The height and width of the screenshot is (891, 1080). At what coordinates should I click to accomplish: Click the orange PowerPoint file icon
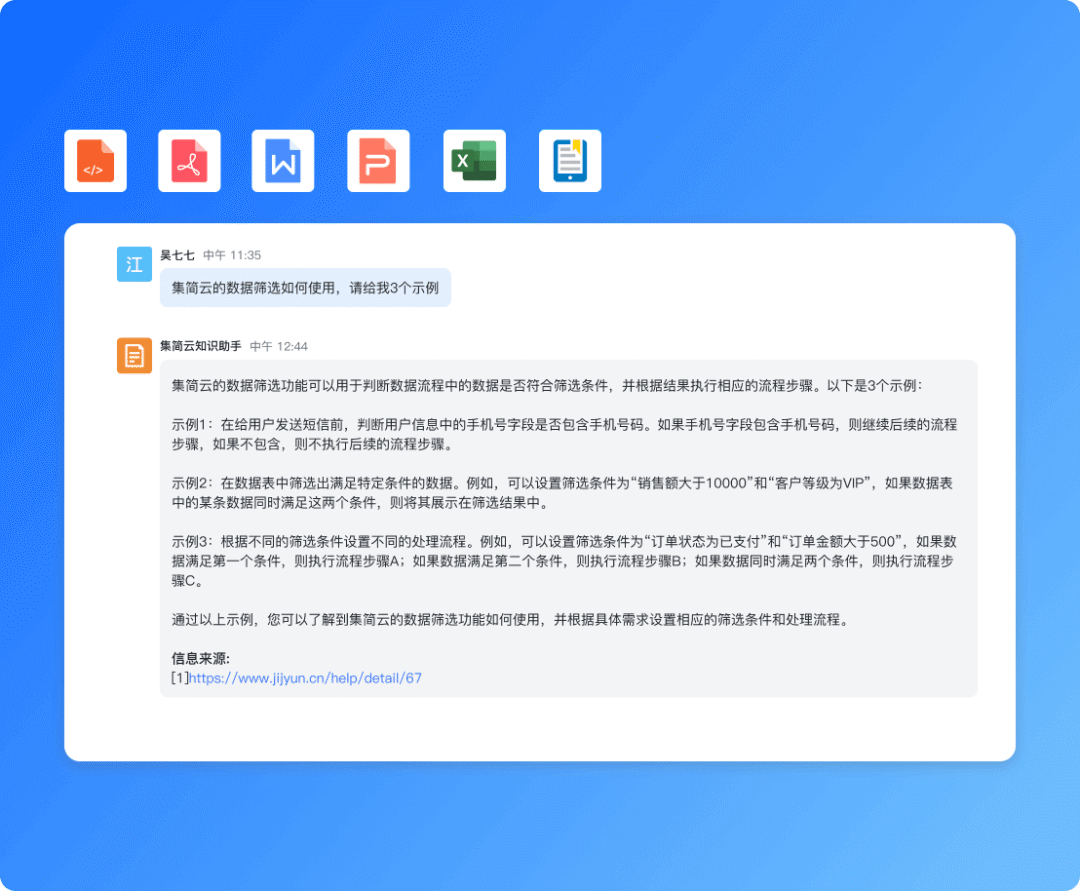(x=378, y=160)
